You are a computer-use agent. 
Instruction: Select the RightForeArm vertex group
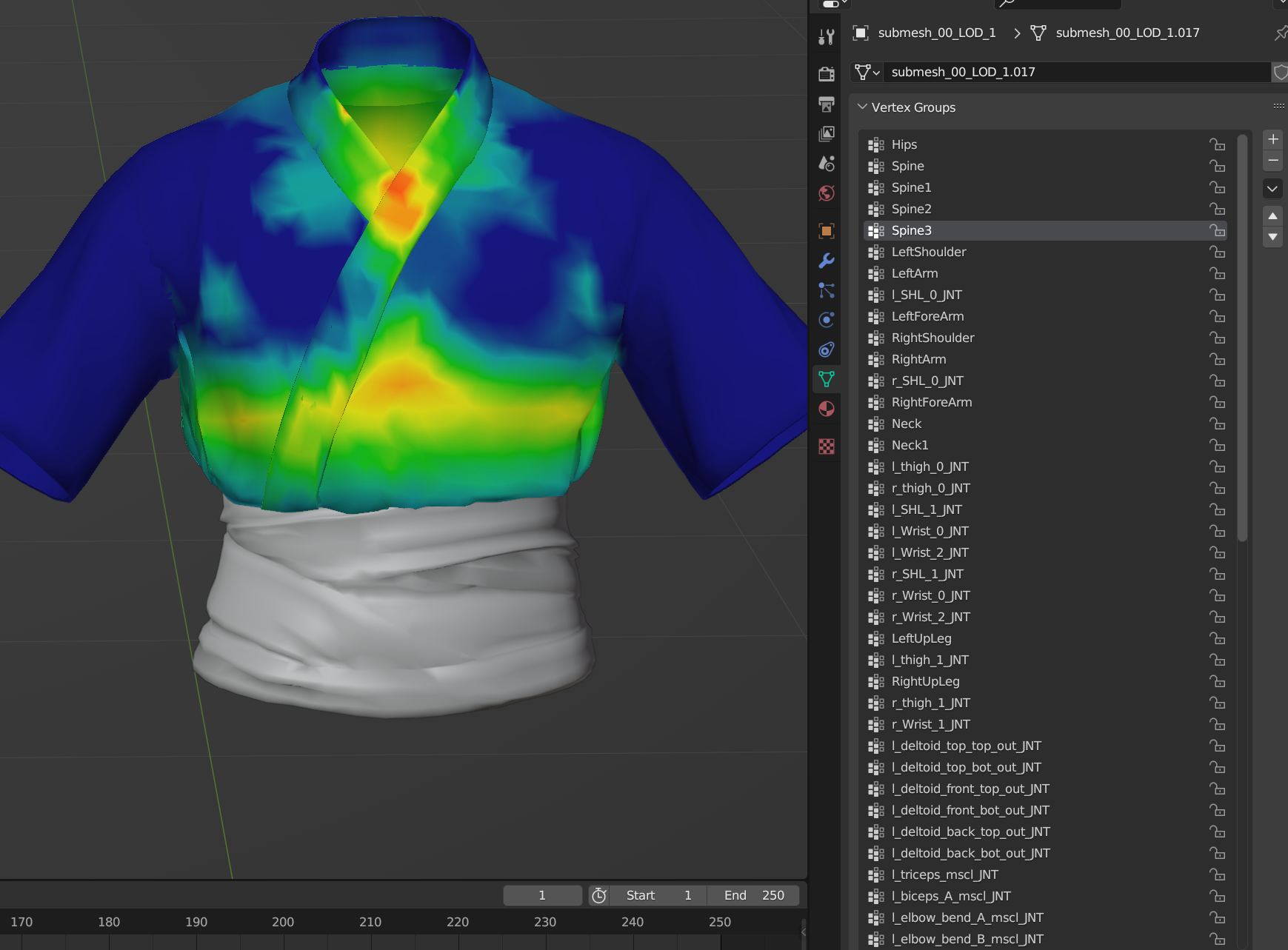932,402
